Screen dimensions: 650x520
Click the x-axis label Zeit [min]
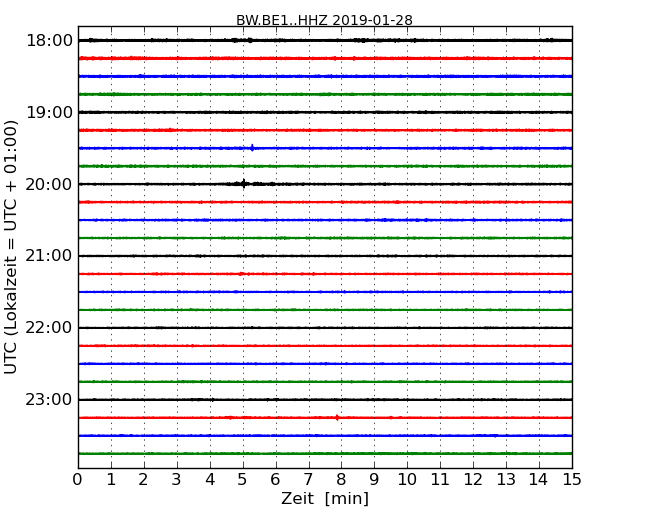tap(325, 498)
